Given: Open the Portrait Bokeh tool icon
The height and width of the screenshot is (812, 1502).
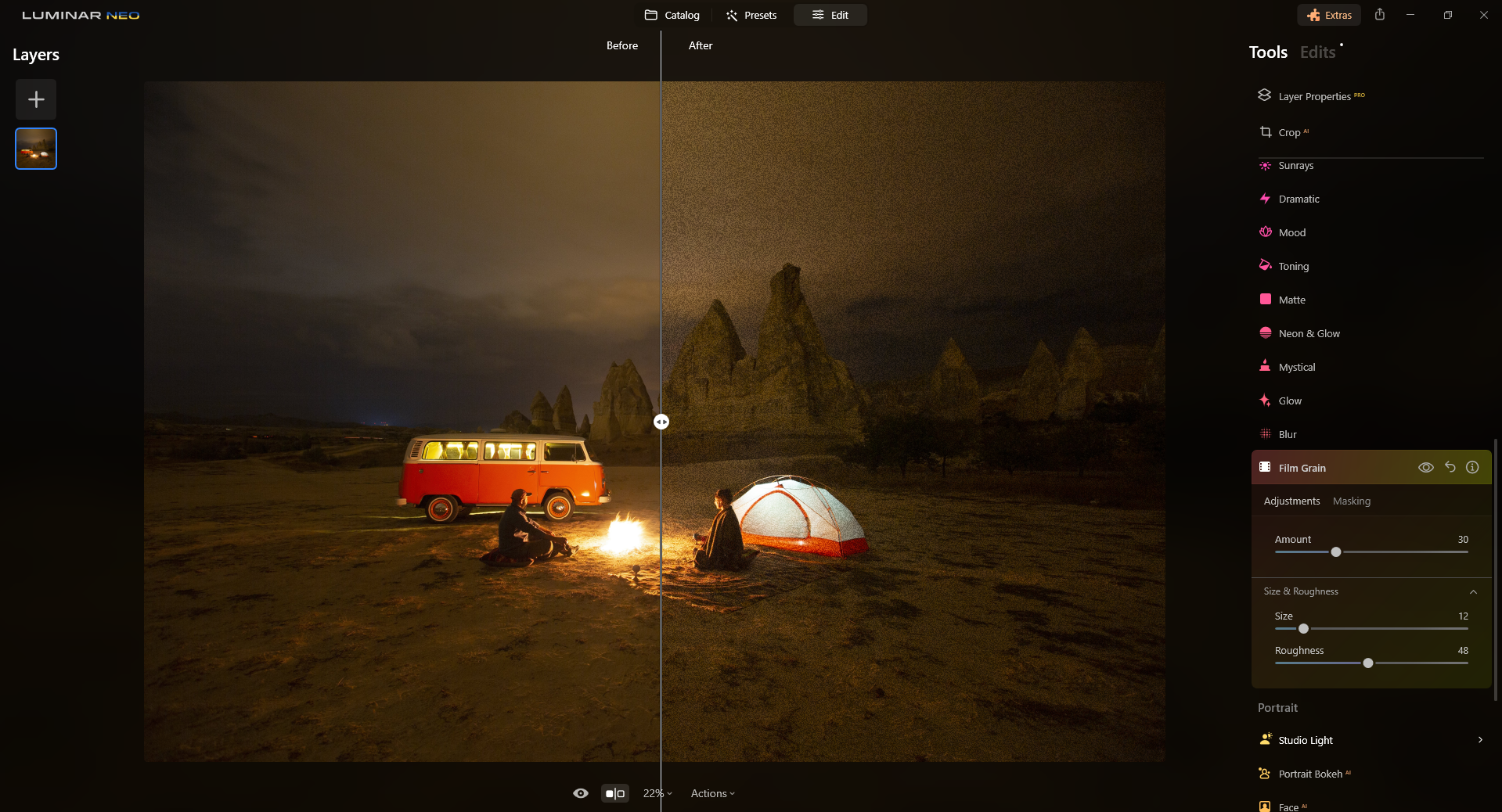Looking at the screenshot, I should coord(1265,773).
